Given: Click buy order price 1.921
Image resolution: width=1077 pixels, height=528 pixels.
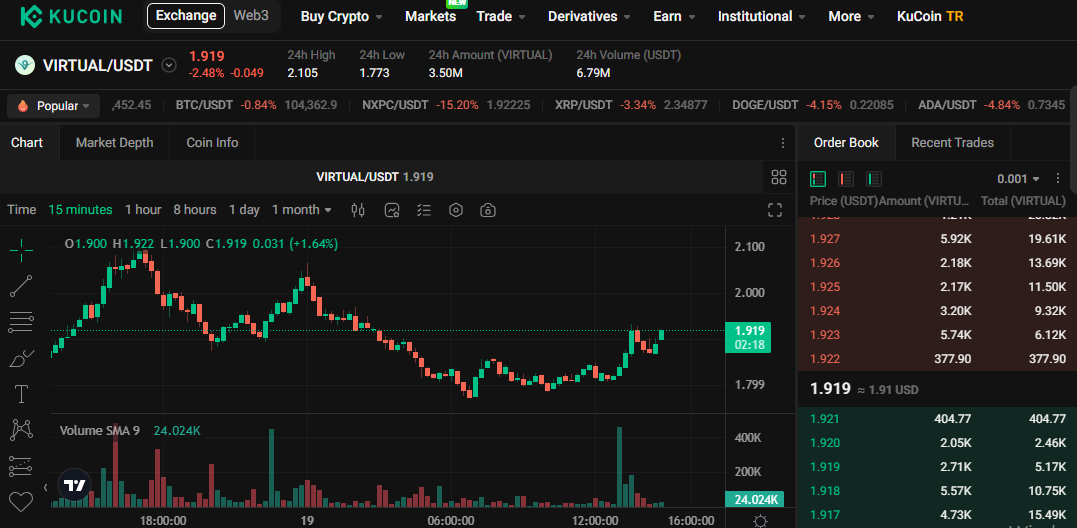Looking at the screenshot, I should point(825,419).
